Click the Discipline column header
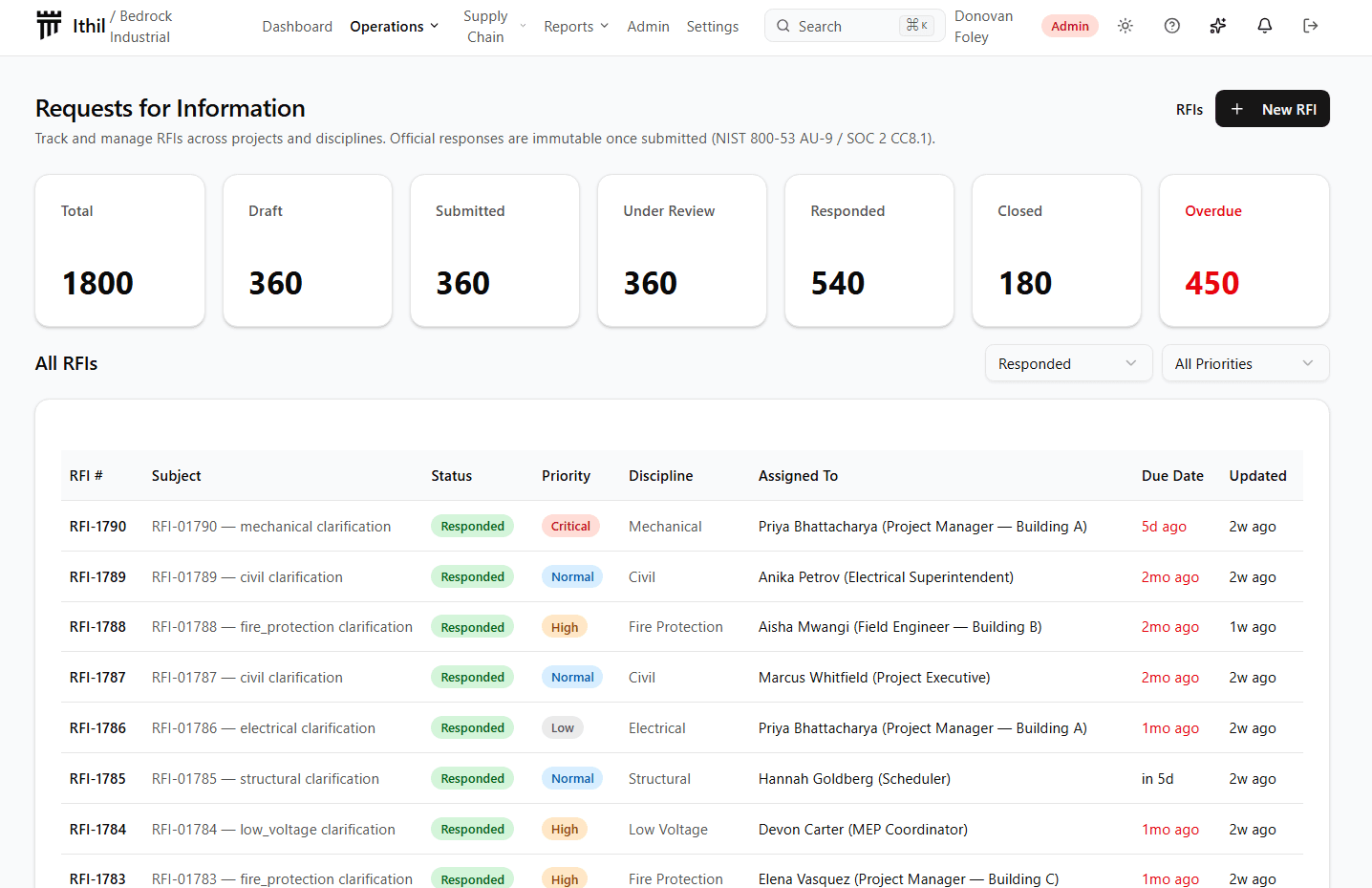This screenshot has height=888, width=1372. click(661, 476)
